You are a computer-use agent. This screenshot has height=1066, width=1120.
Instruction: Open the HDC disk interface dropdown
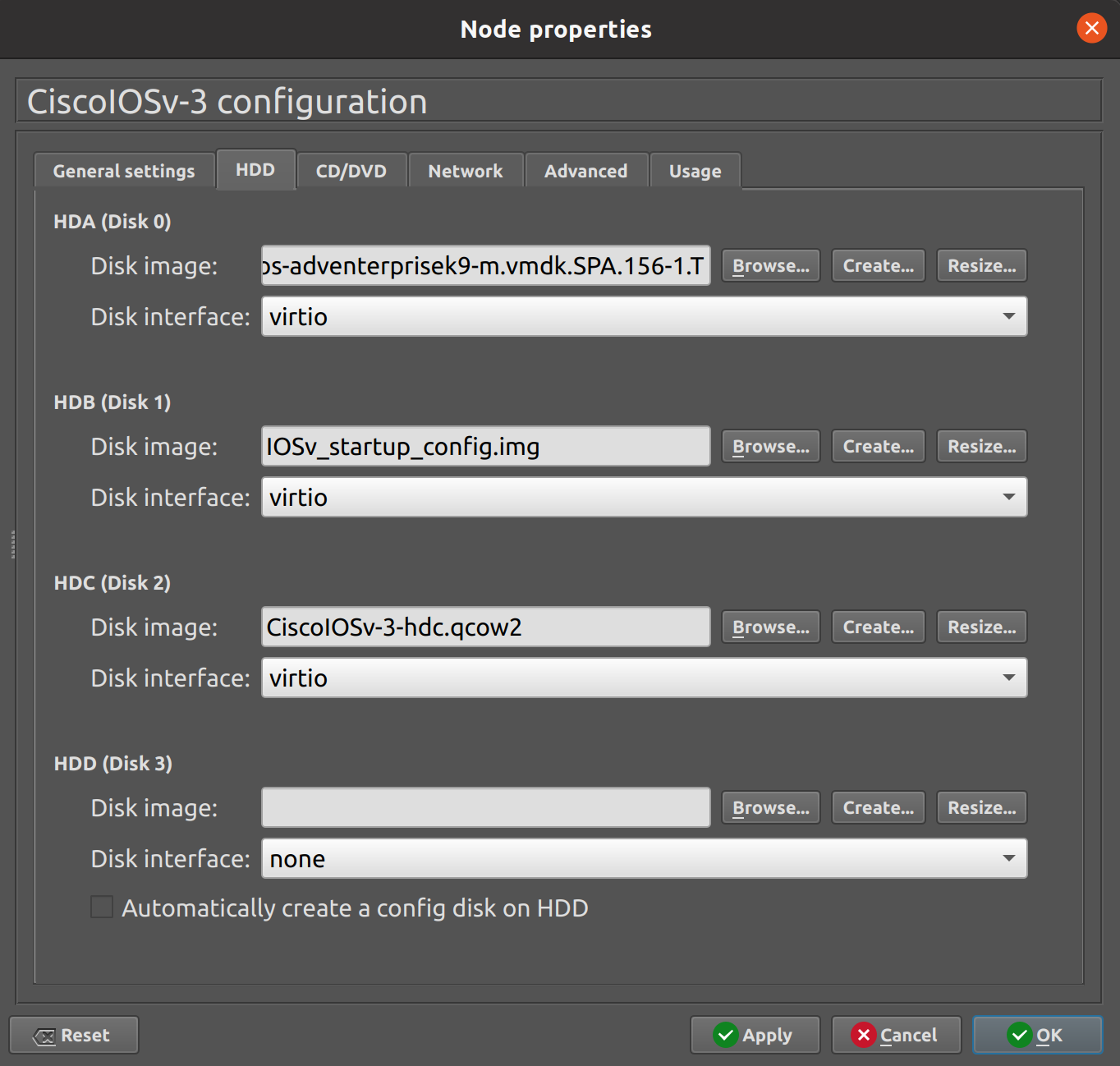pyautogui.click(x=1009, y=678)
